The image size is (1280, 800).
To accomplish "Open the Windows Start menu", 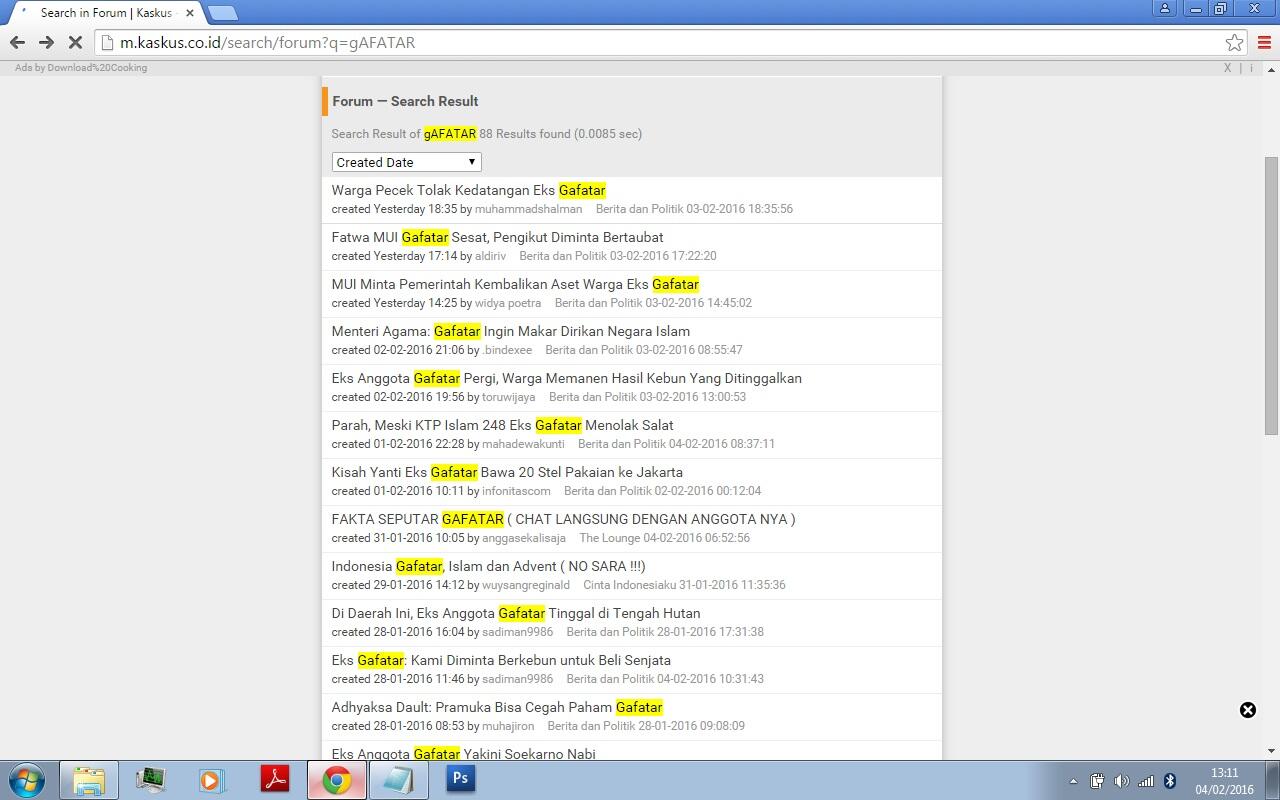I will coord(27,780).
